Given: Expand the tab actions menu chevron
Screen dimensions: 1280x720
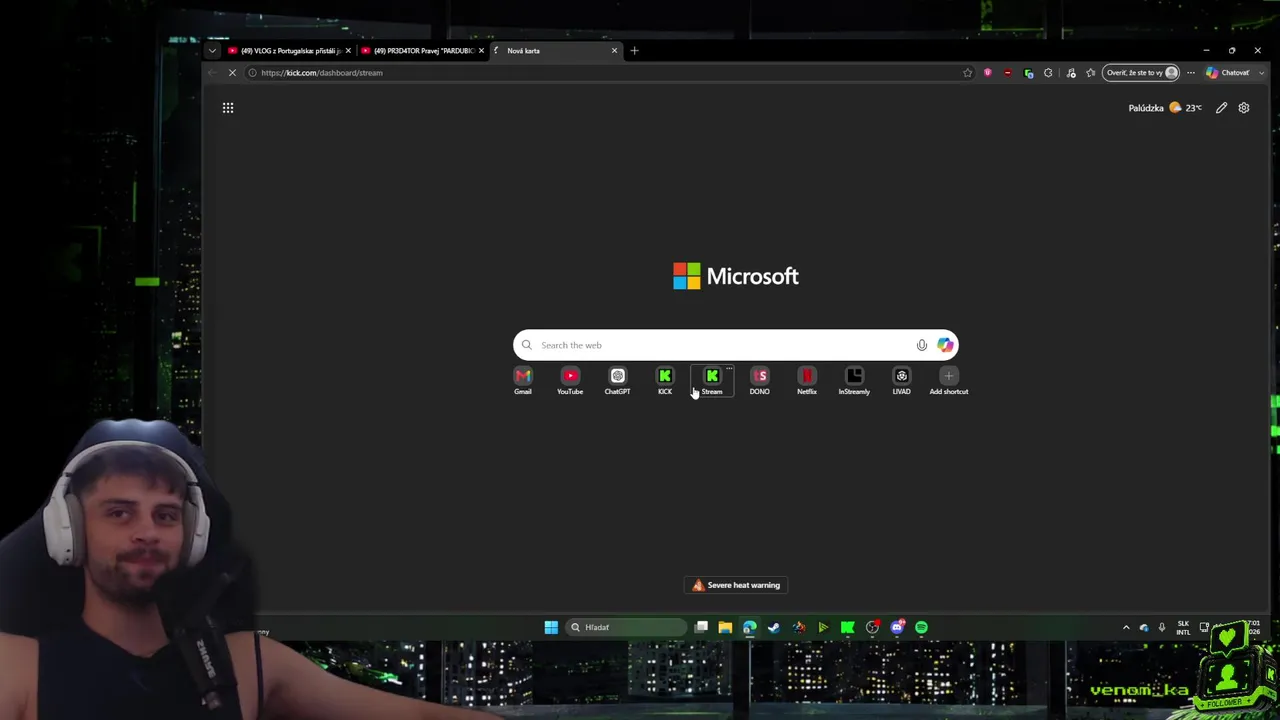Looking at the screenshot, I should click(212, 51).
